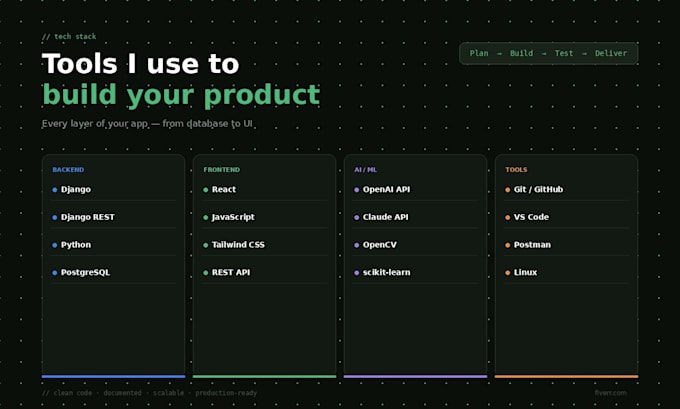Click 'clean code' in the footer

tap(73, 393)
